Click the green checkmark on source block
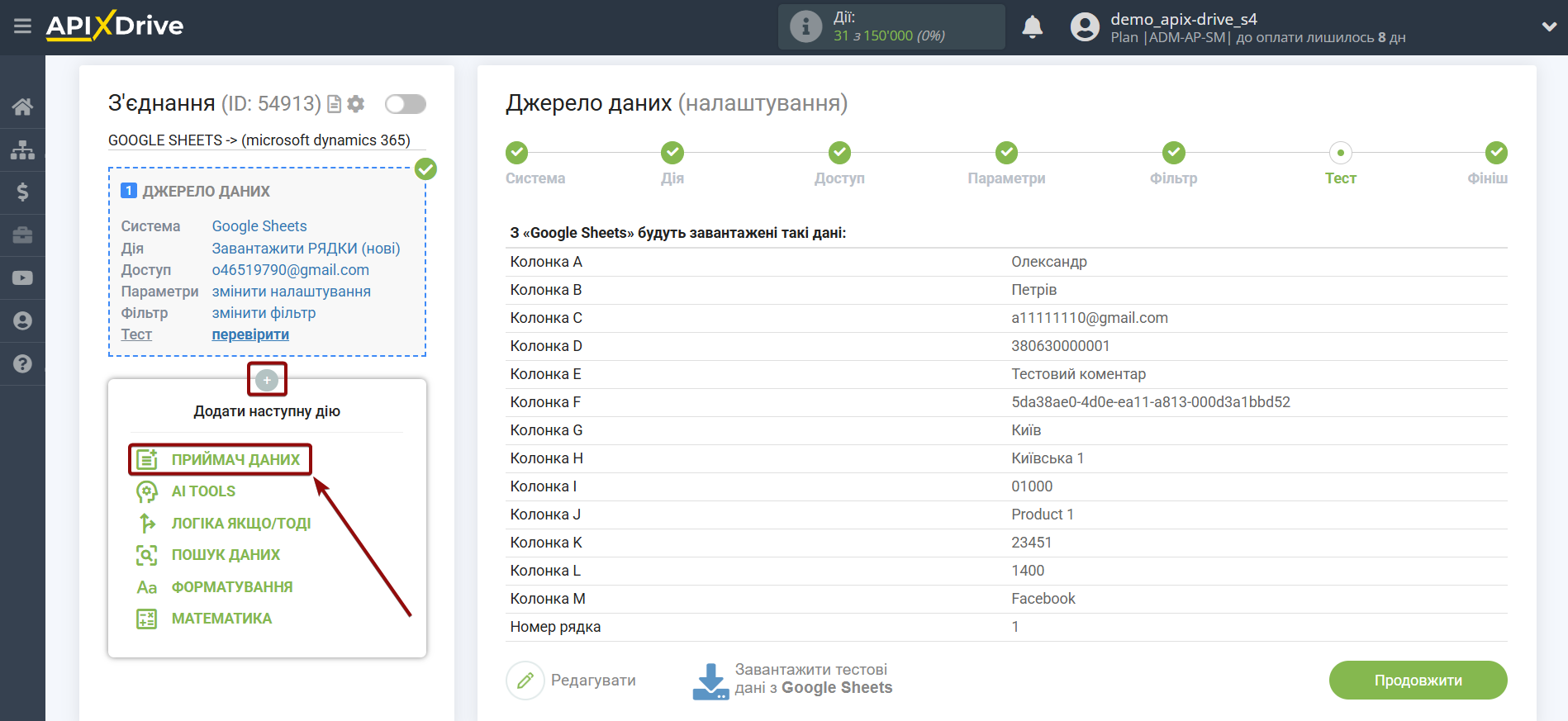Screen dimensions: 1568x721 tap(425, 168)
